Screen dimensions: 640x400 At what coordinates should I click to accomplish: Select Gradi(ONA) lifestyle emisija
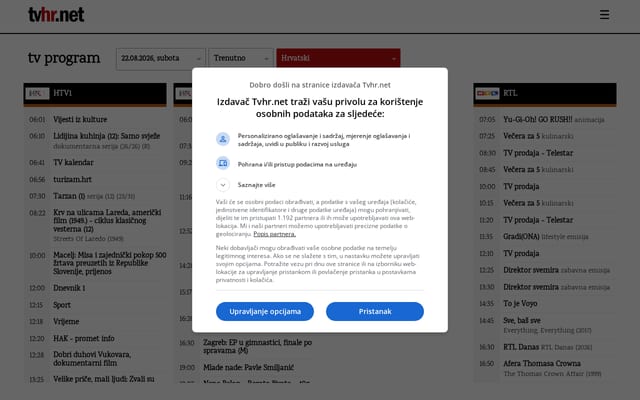pos(546,237)
